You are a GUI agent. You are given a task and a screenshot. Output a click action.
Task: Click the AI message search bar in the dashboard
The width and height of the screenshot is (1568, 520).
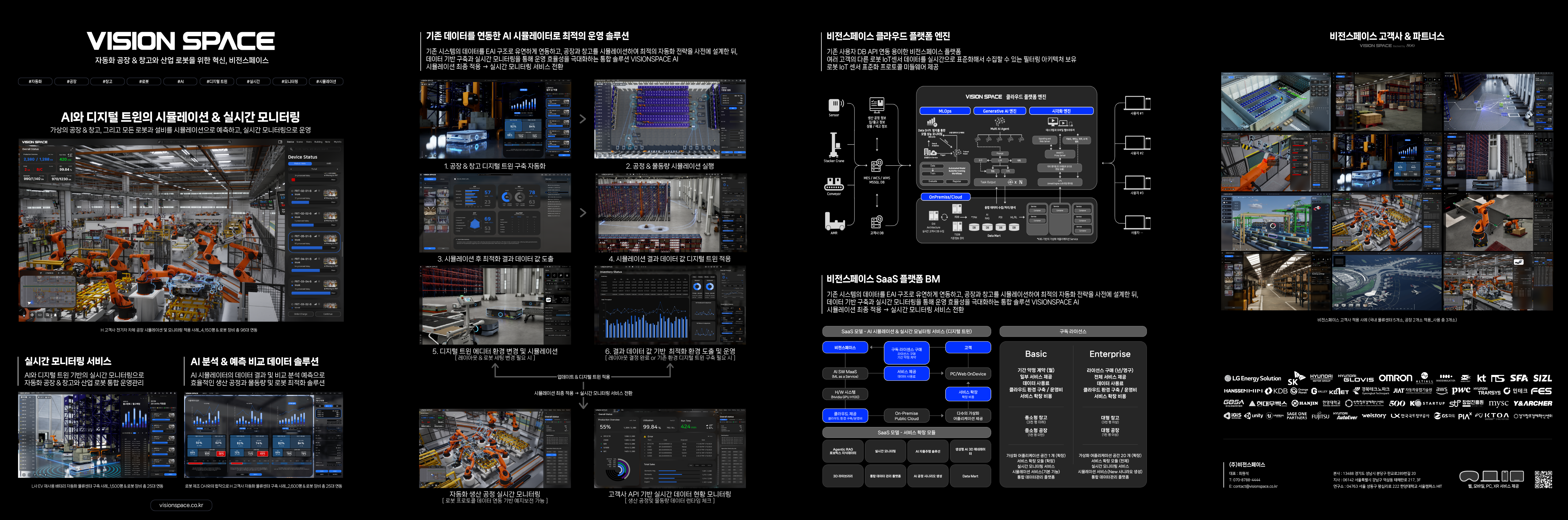coord(195,142)
